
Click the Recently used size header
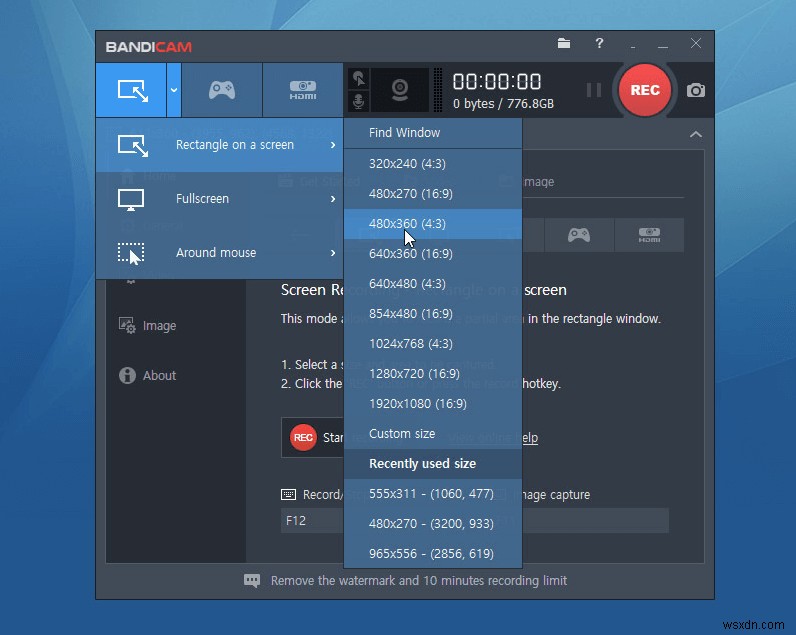coord(433,463)
